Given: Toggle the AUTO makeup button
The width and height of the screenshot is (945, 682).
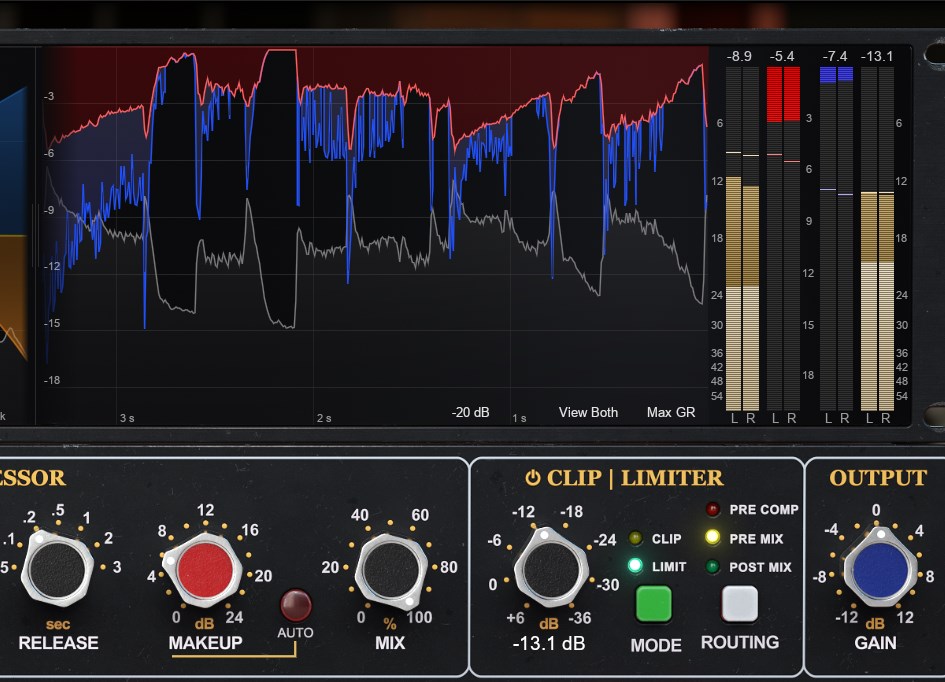Looking at the screenshot, I should pyautogui.click(x=295, y=606).
